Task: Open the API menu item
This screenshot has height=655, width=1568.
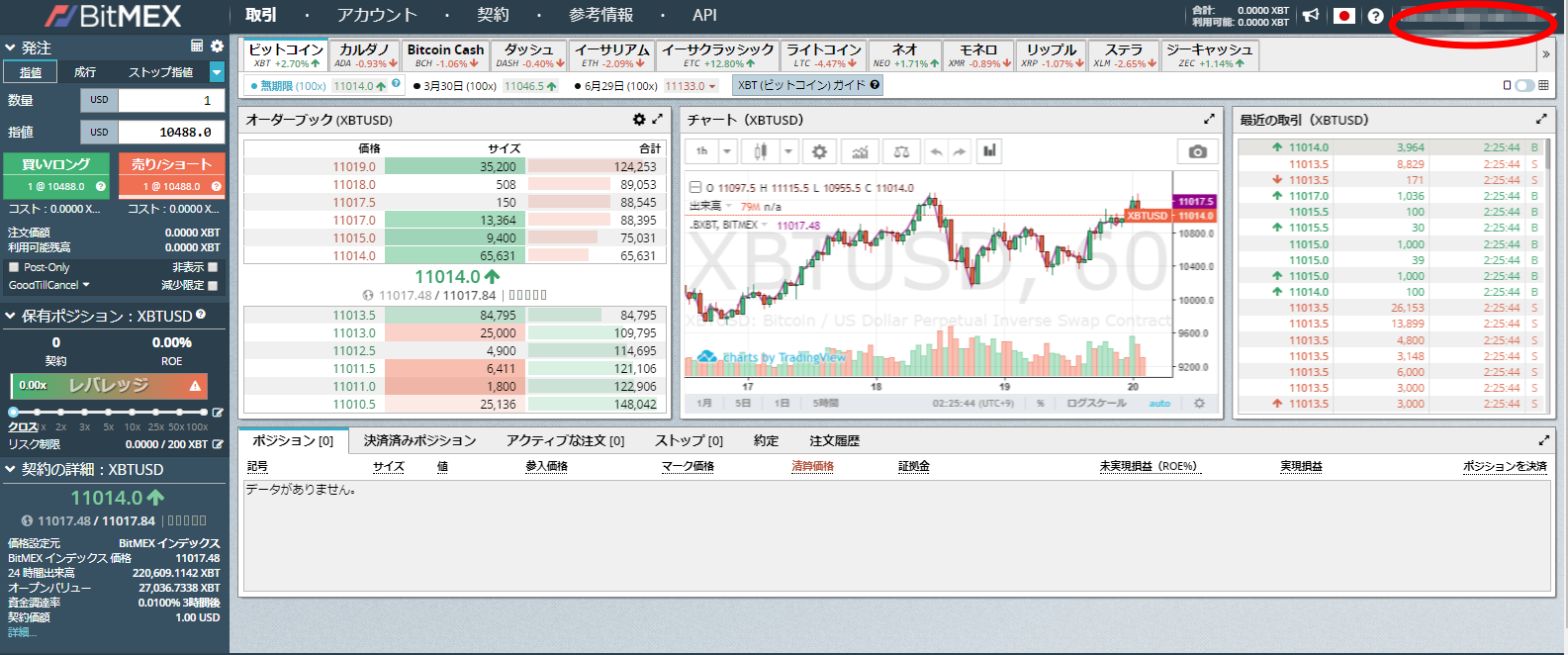Action: point(704,15)
